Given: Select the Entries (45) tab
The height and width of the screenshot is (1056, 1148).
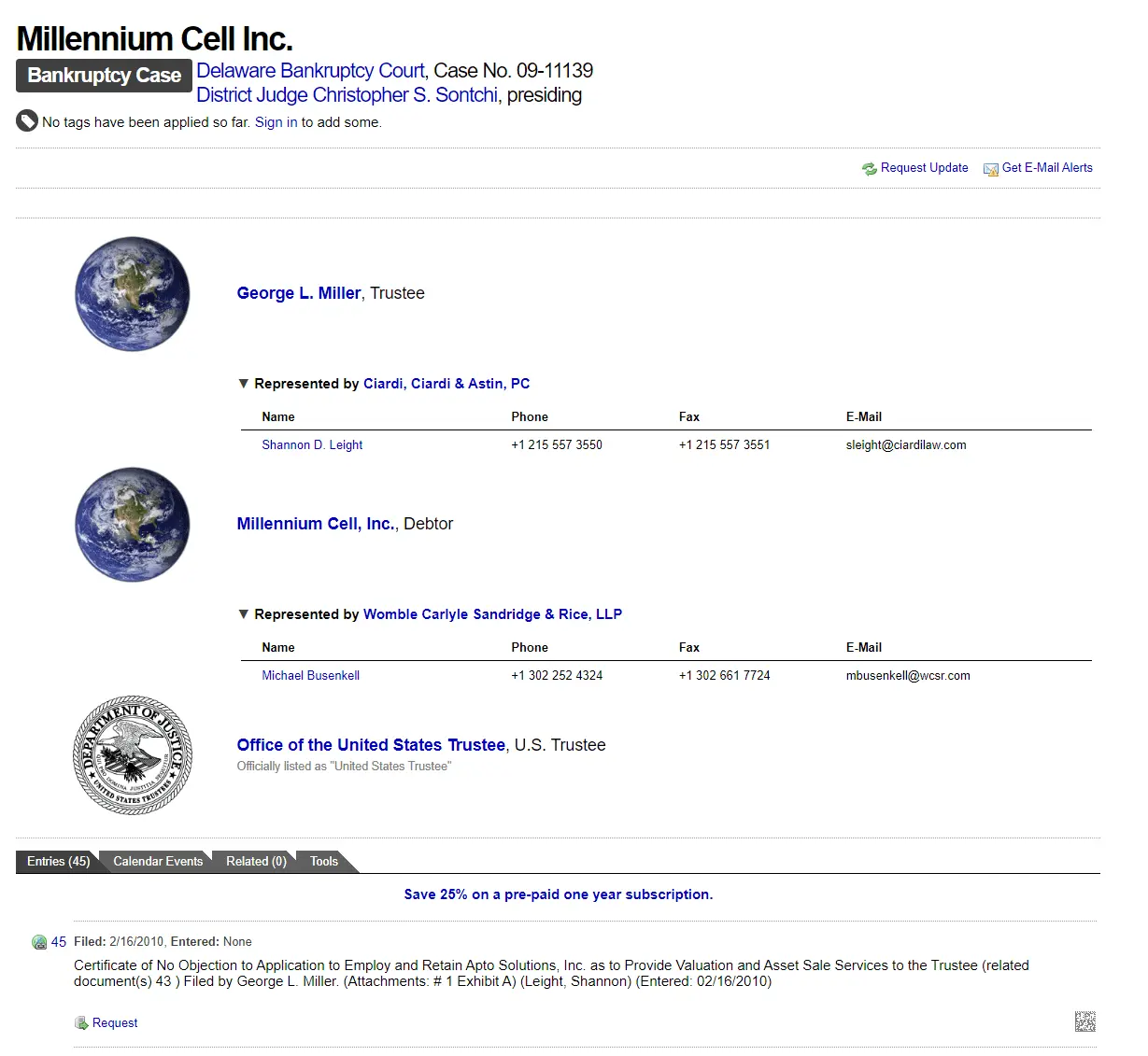Looking at the screenshot, I should [58, 862].
